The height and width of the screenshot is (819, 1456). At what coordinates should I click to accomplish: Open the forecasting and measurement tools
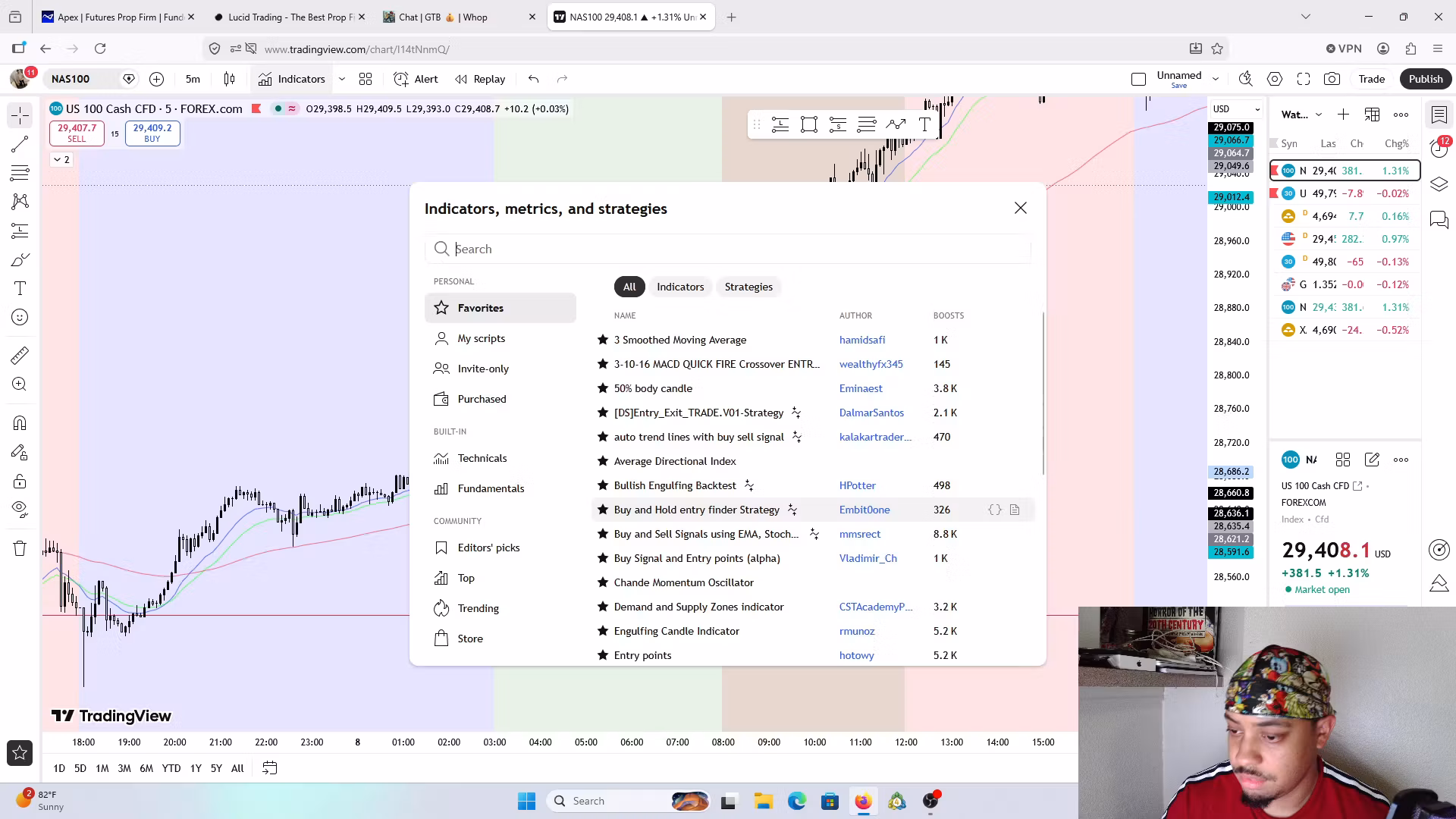tap(20, 231)
